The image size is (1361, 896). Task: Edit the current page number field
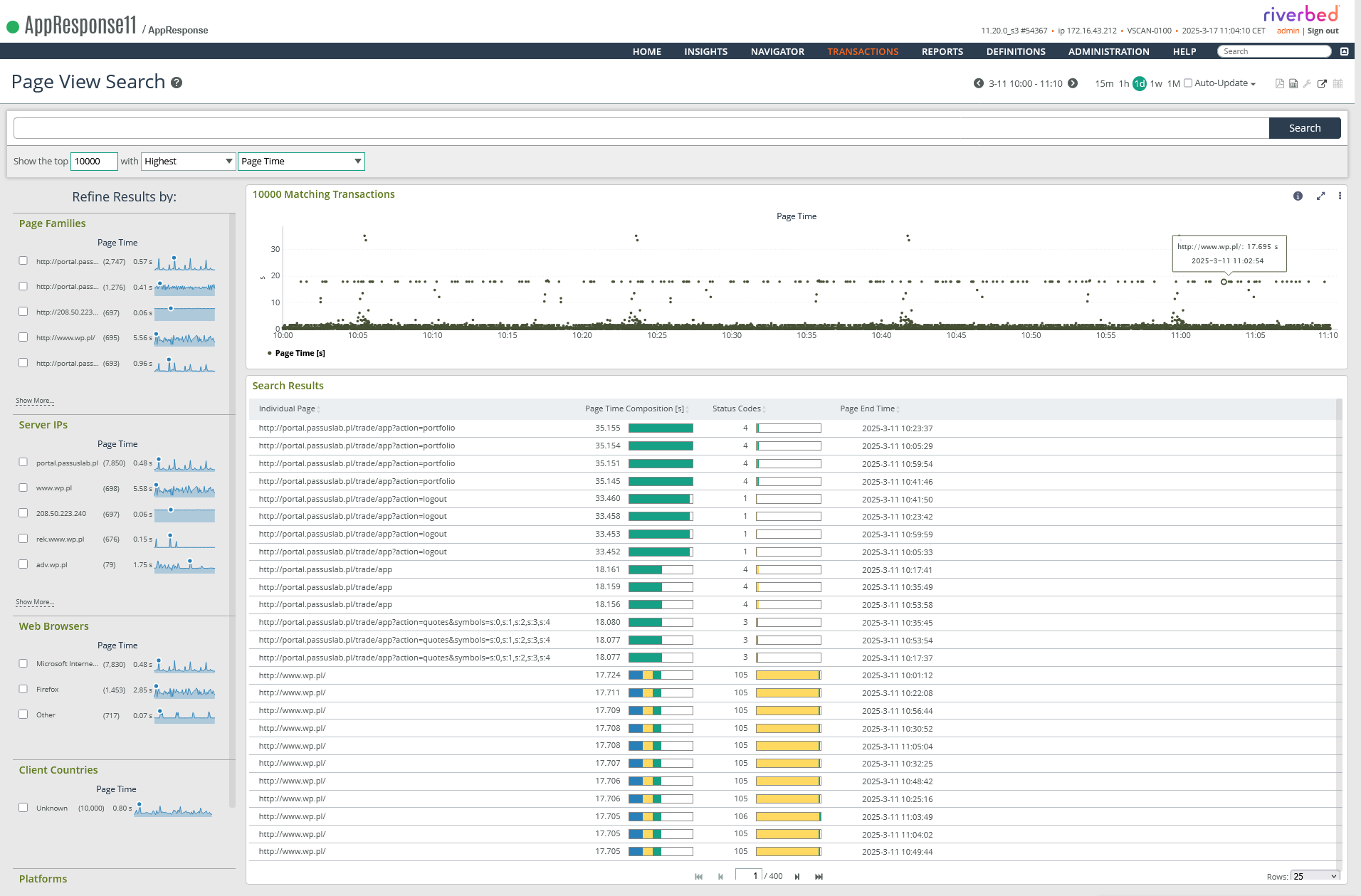coord(748,876)
